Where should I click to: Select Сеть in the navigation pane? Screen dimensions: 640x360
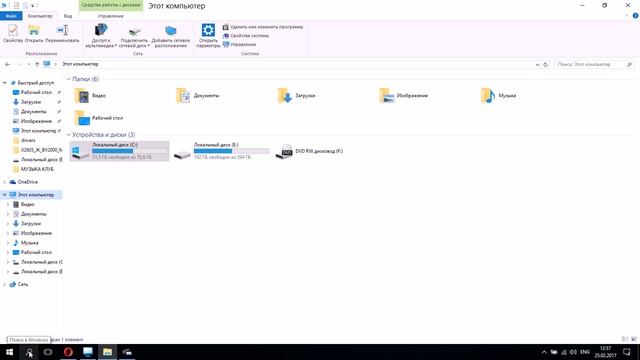pos(23,284)
